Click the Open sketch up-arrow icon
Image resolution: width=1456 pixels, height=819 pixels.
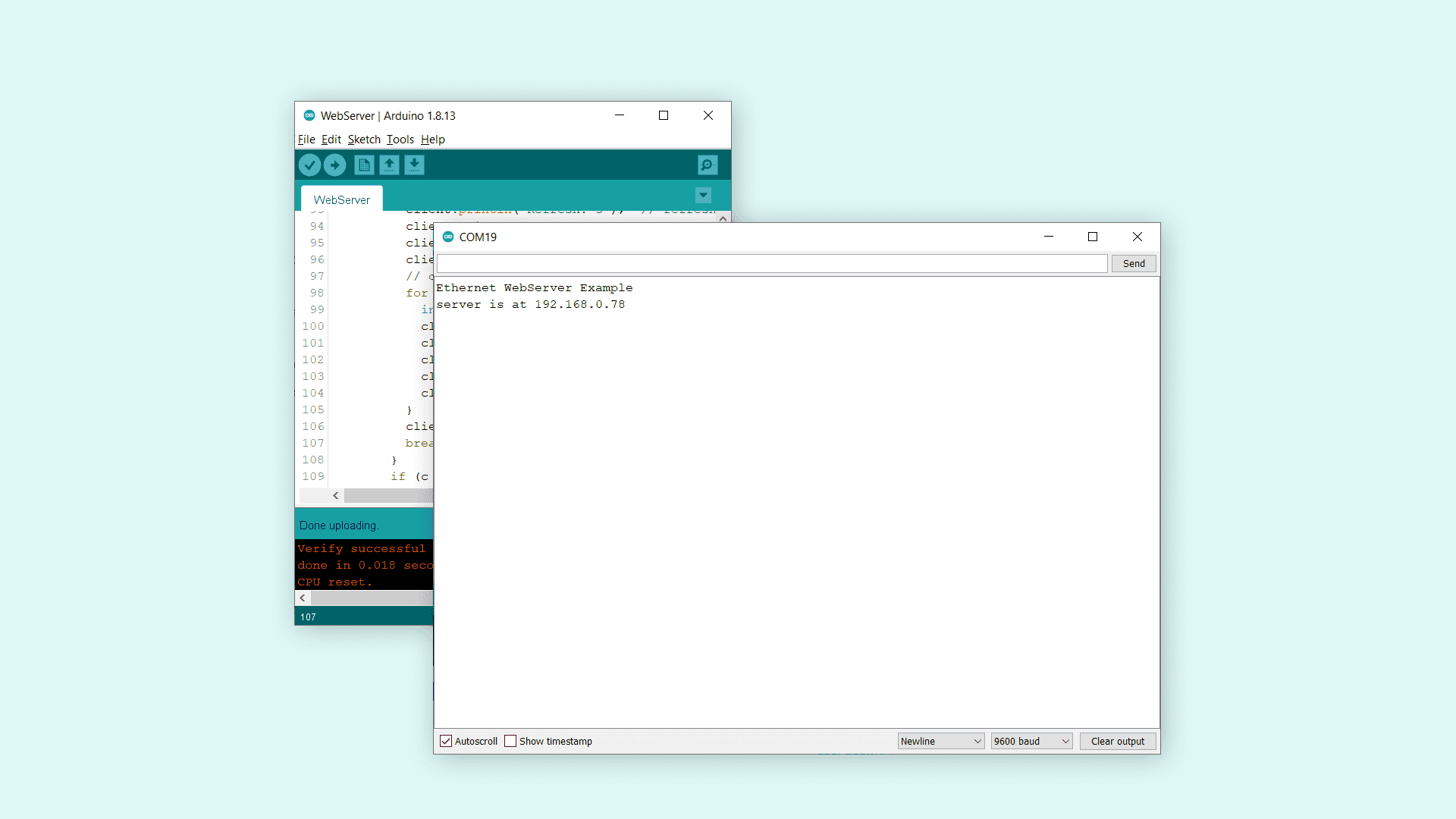click(389, 165)
